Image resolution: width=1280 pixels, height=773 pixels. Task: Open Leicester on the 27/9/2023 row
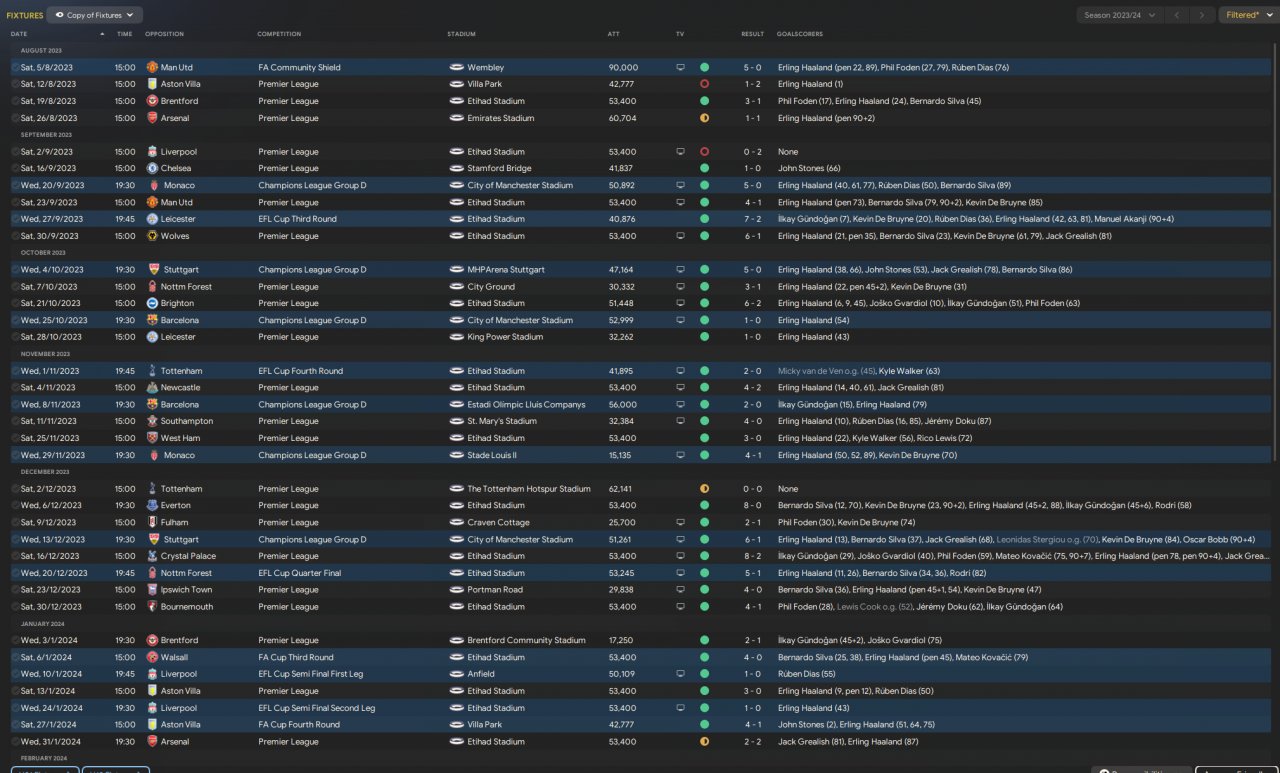(178, 219)
